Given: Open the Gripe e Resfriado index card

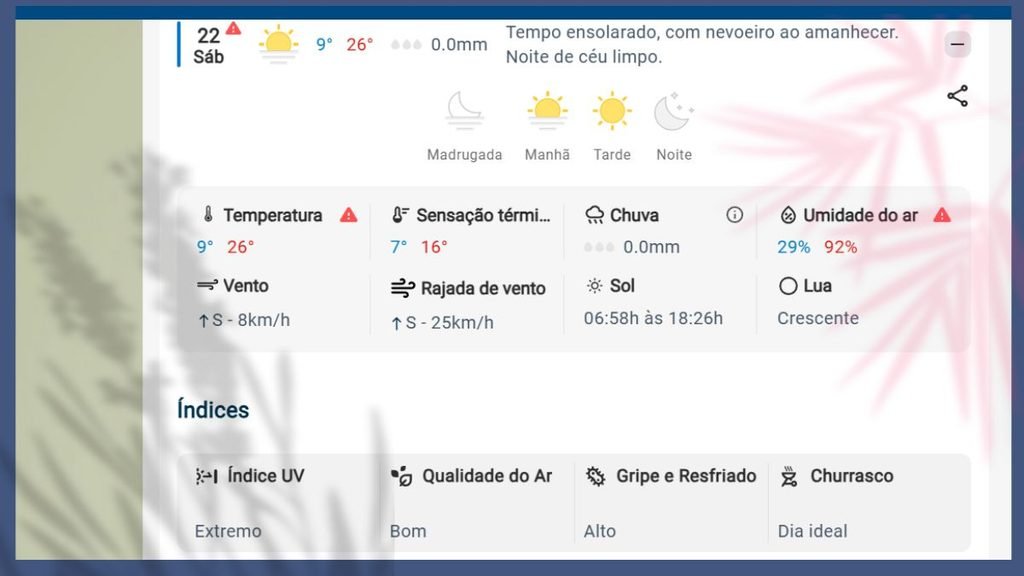Looking at the screenshot, I should click(671, 503).
